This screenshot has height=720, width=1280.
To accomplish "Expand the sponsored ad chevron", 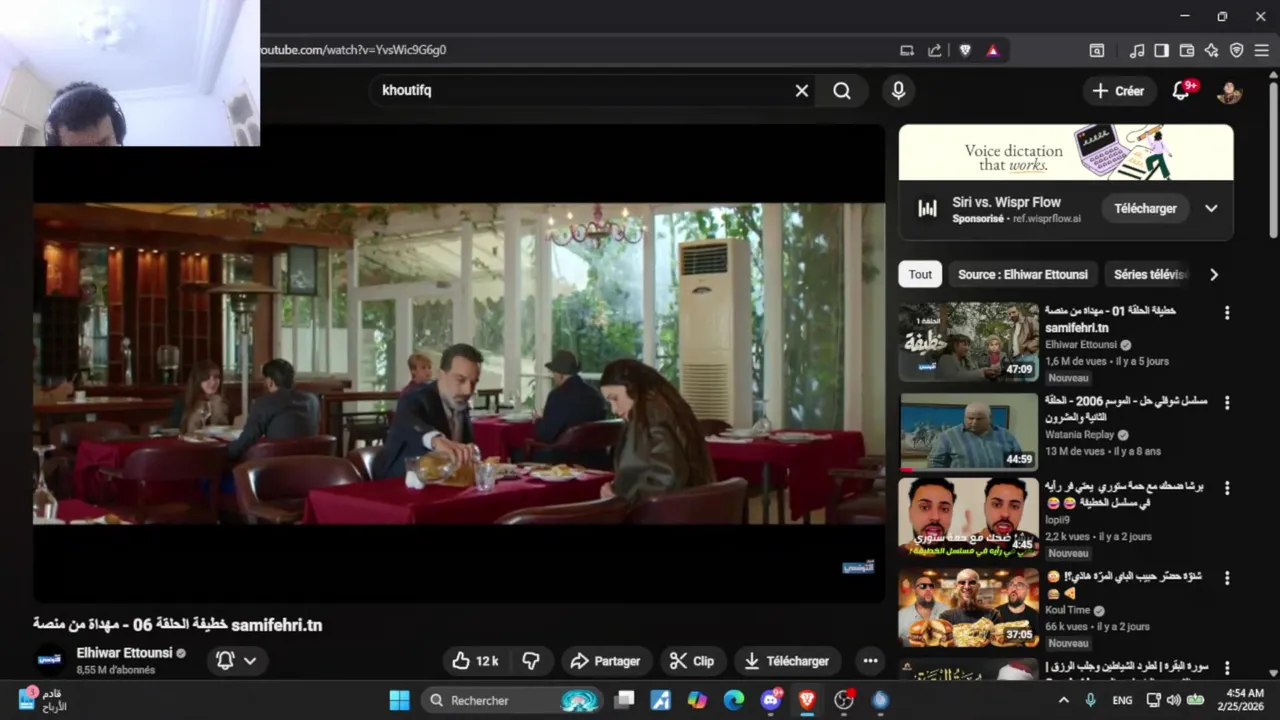I will point(1211,209).
